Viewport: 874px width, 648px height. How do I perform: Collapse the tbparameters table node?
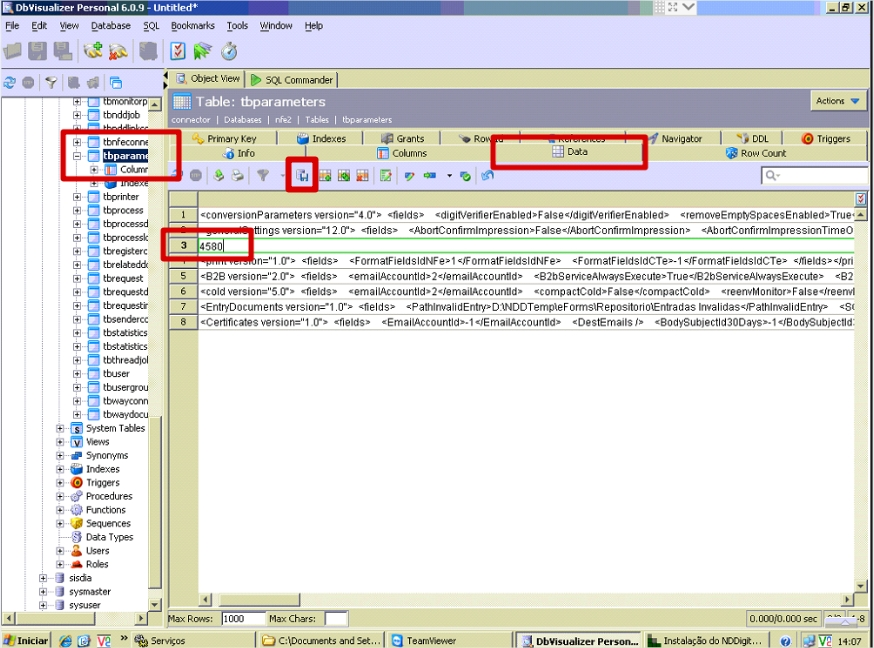(x=77, y=156)
